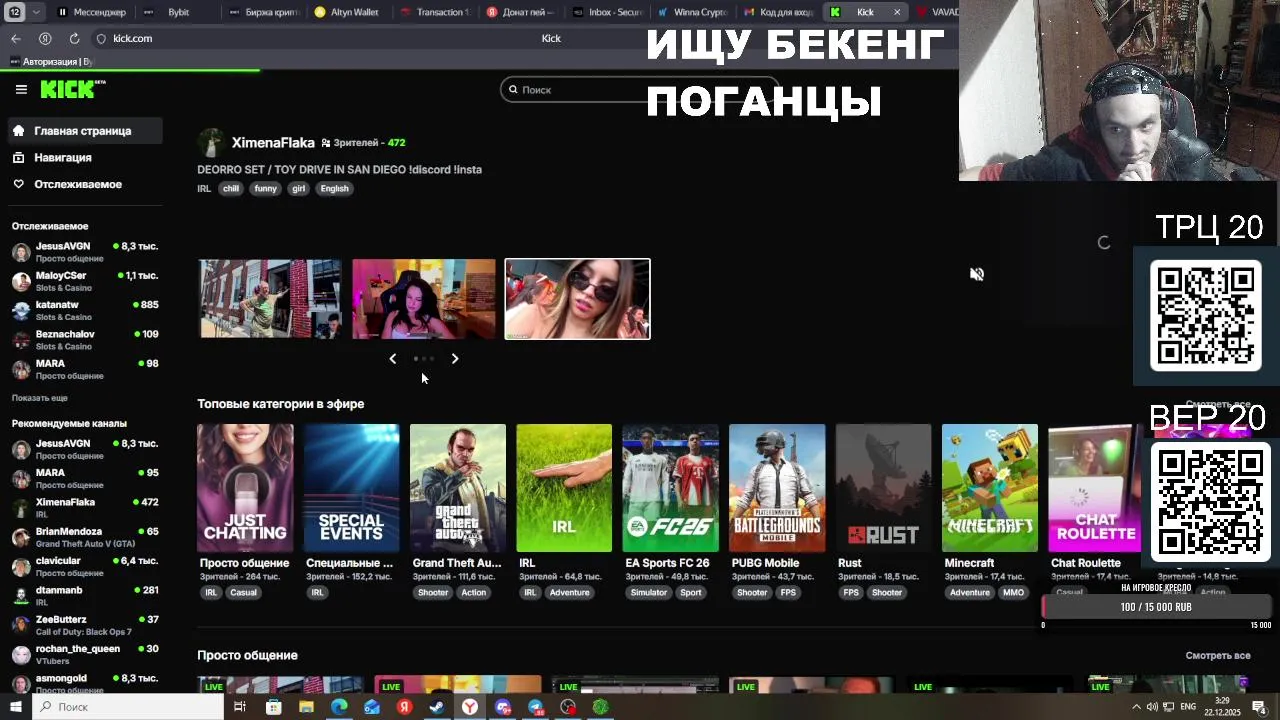Open the Chat Roulette category card

1094,488
